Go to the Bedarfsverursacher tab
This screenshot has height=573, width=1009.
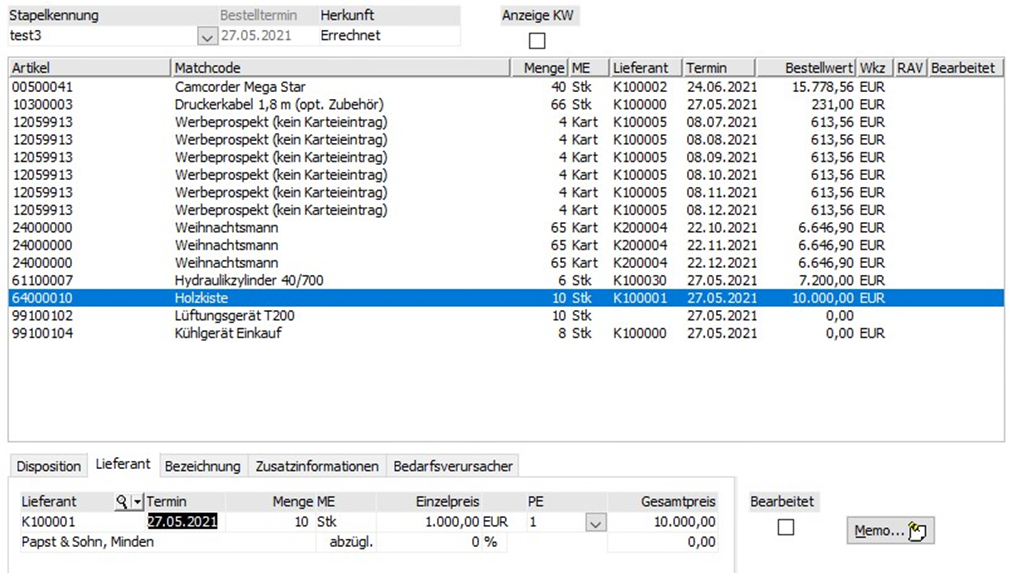click(x=453, y=466)
